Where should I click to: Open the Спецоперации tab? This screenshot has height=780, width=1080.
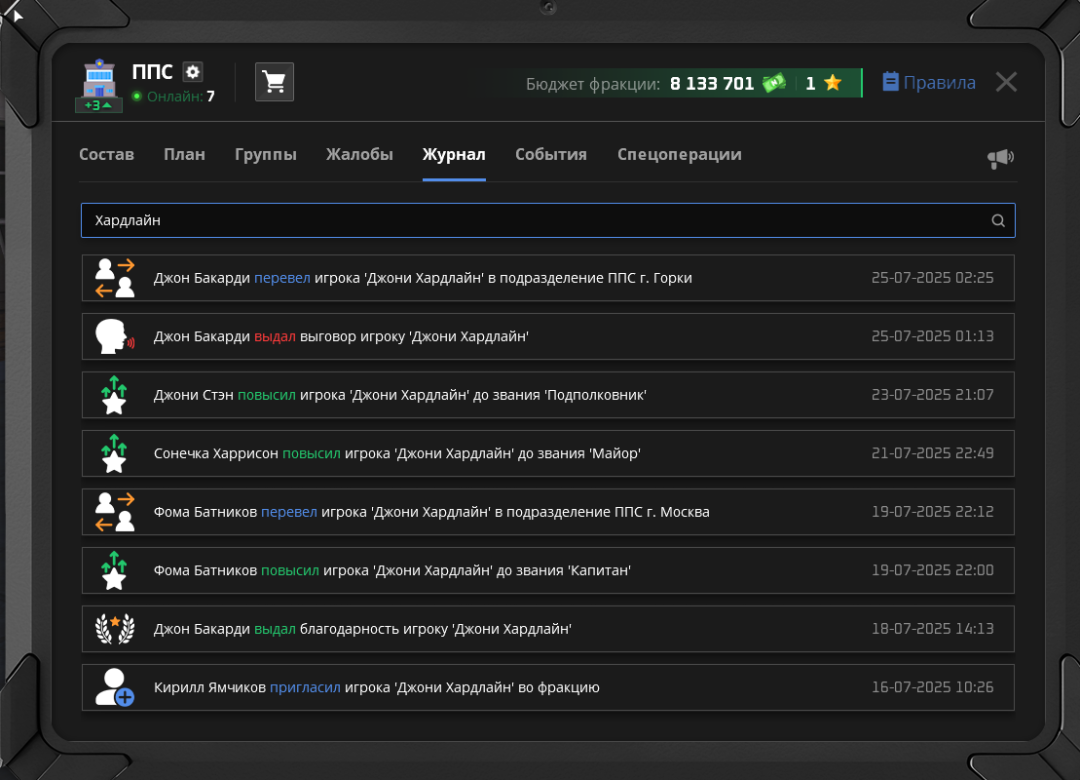point(679,154)
